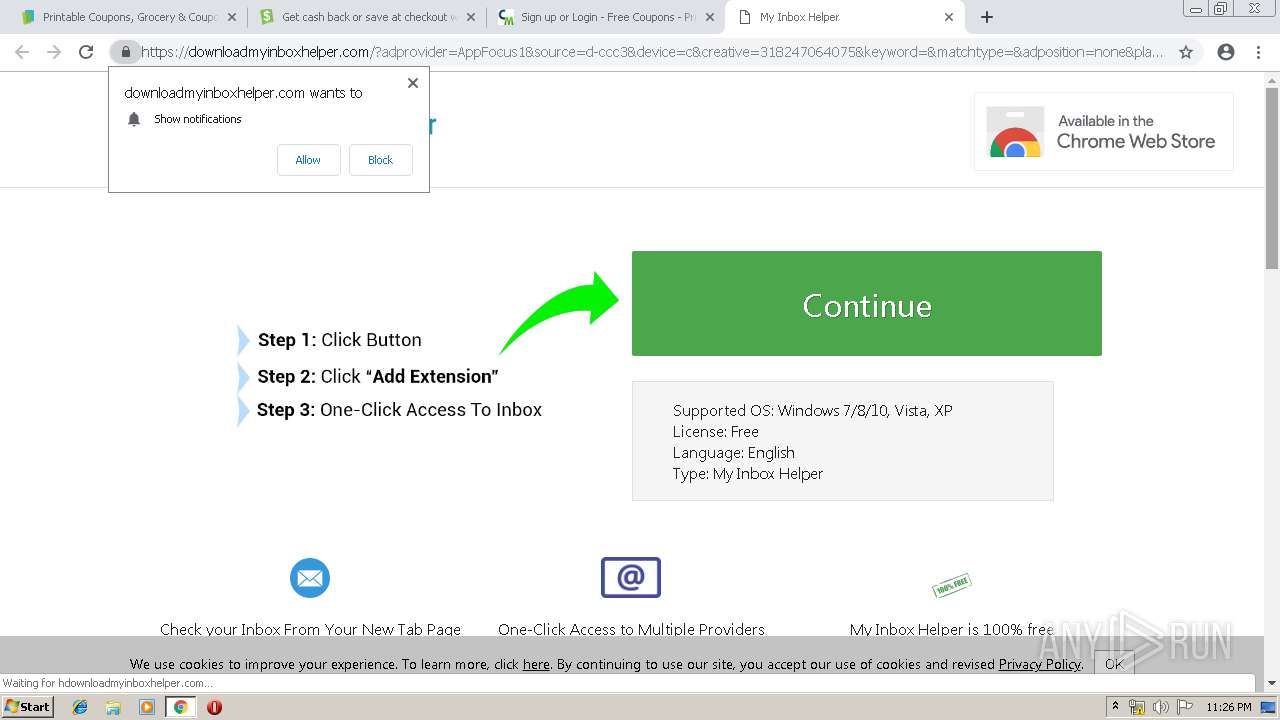Click the @ multiple providers icon
Image resolution: width=1280 pixels, height=720 pixels.
click(631, 577)
